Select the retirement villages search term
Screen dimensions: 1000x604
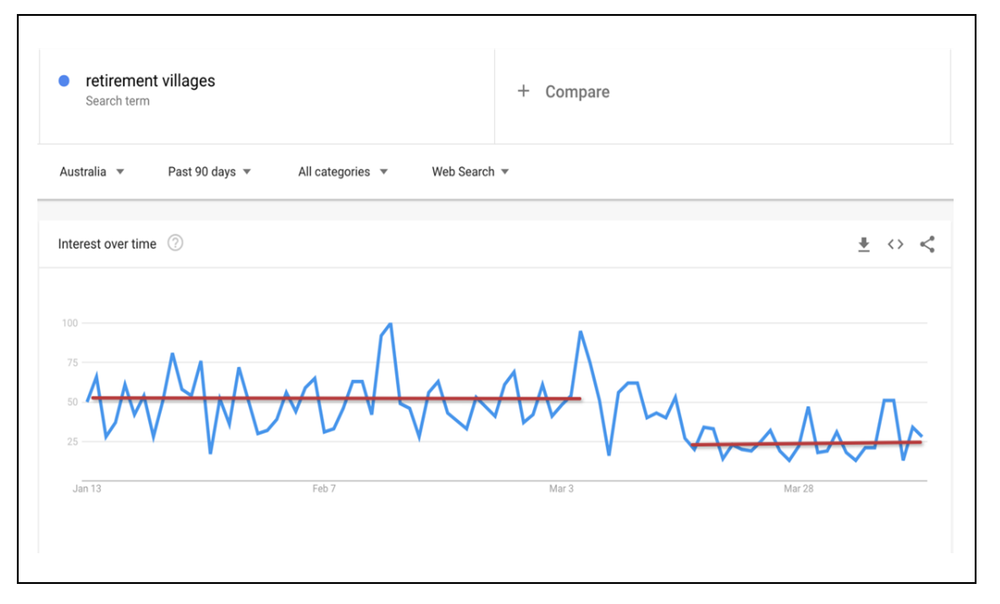(150, 81)
